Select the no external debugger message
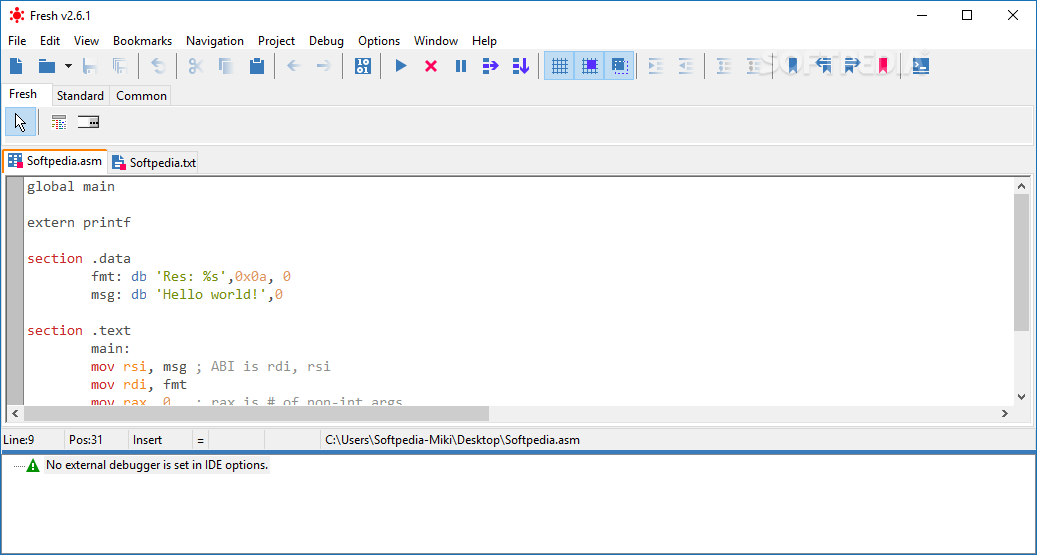This screenshot has width=1037, height=555. pos(157,465)
